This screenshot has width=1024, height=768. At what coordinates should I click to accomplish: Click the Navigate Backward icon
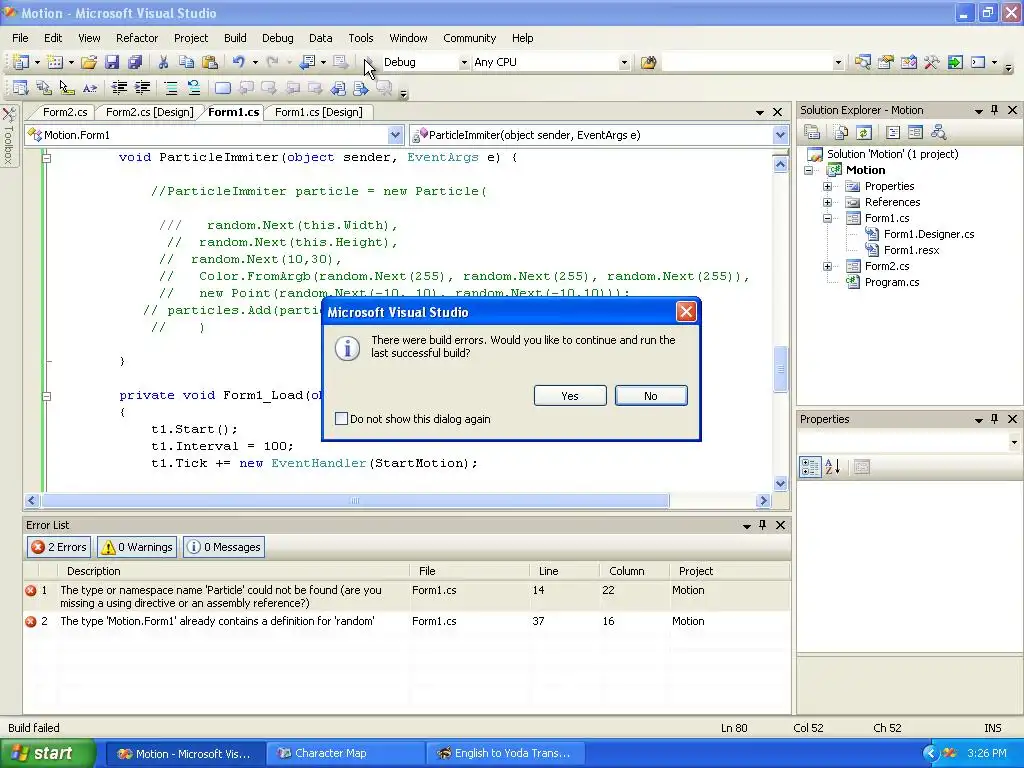click(x=307, y=62)
